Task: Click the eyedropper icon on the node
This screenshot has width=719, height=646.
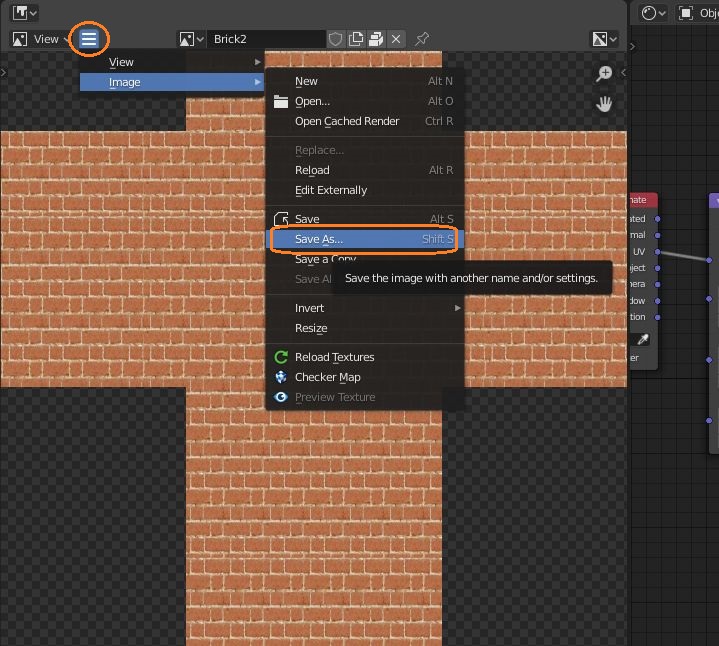Action: pos(644,340)
